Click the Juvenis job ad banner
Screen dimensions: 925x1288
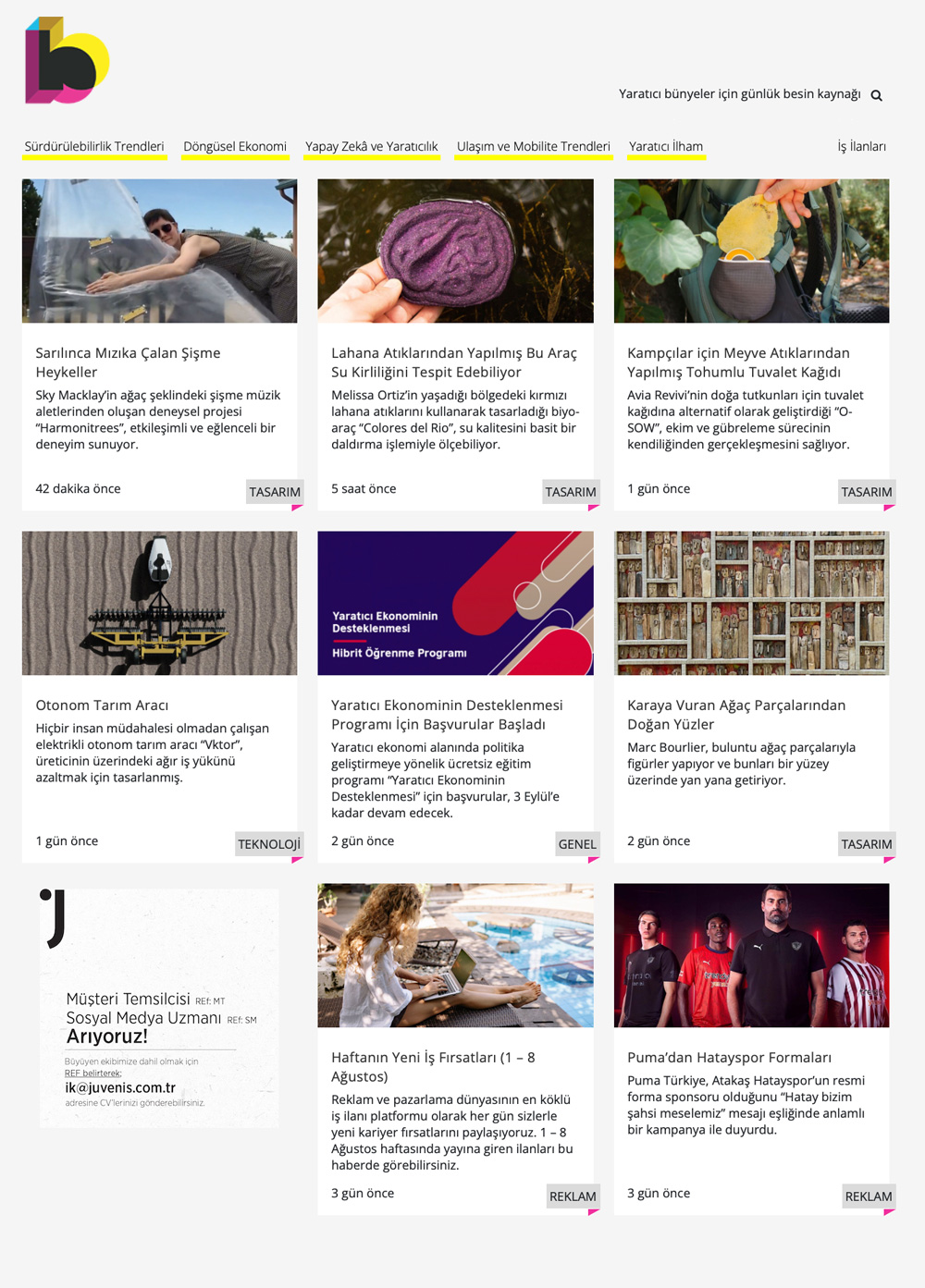pos(160,1008)
